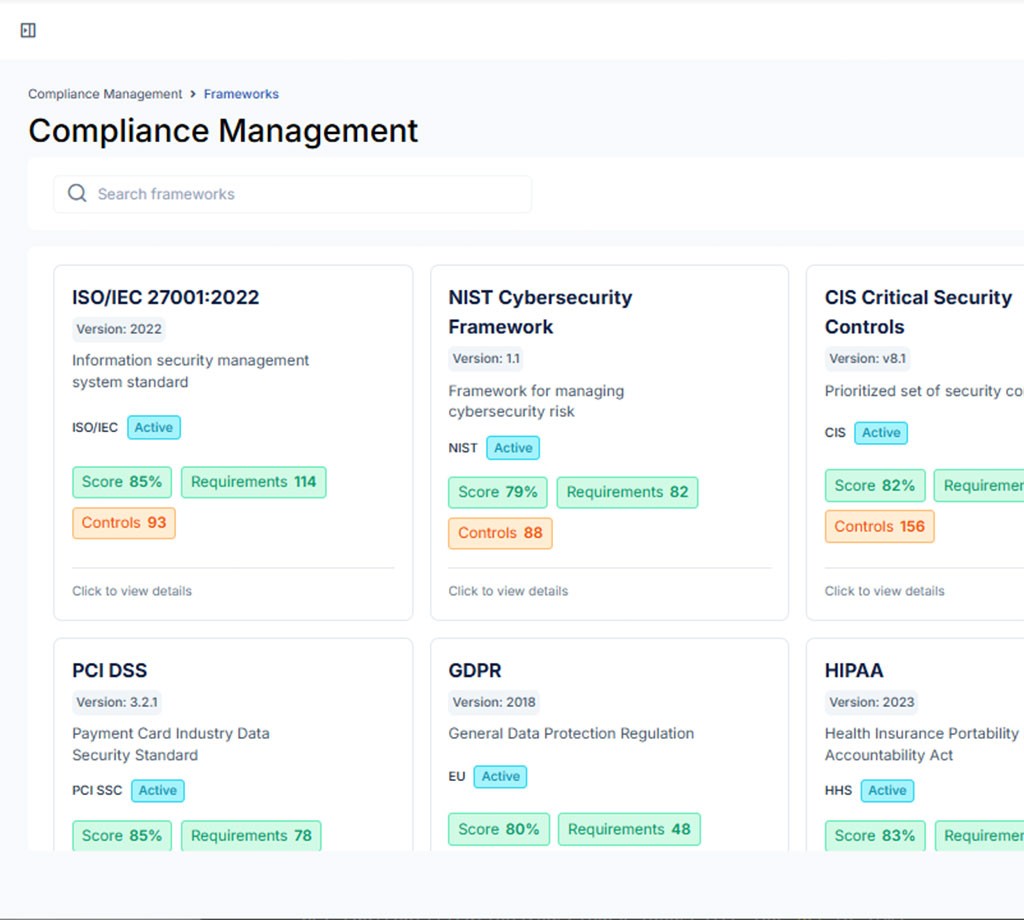
Task: Click the Active badge next to CIS
Action: click(880, 433)
